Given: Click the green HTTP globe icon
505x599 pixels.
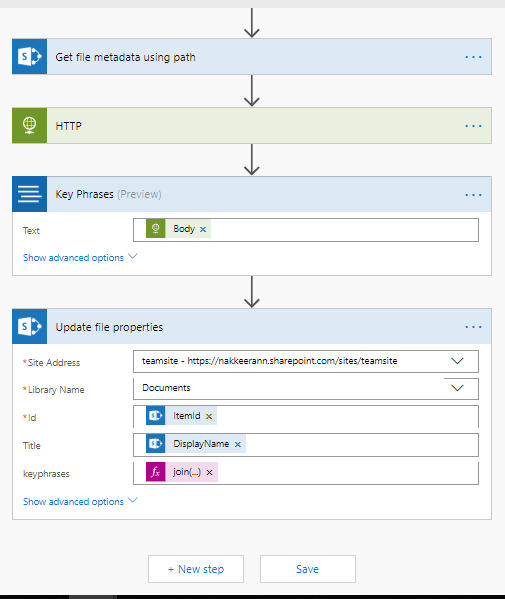Looking at the screenshot, I should tap(29, 126).
